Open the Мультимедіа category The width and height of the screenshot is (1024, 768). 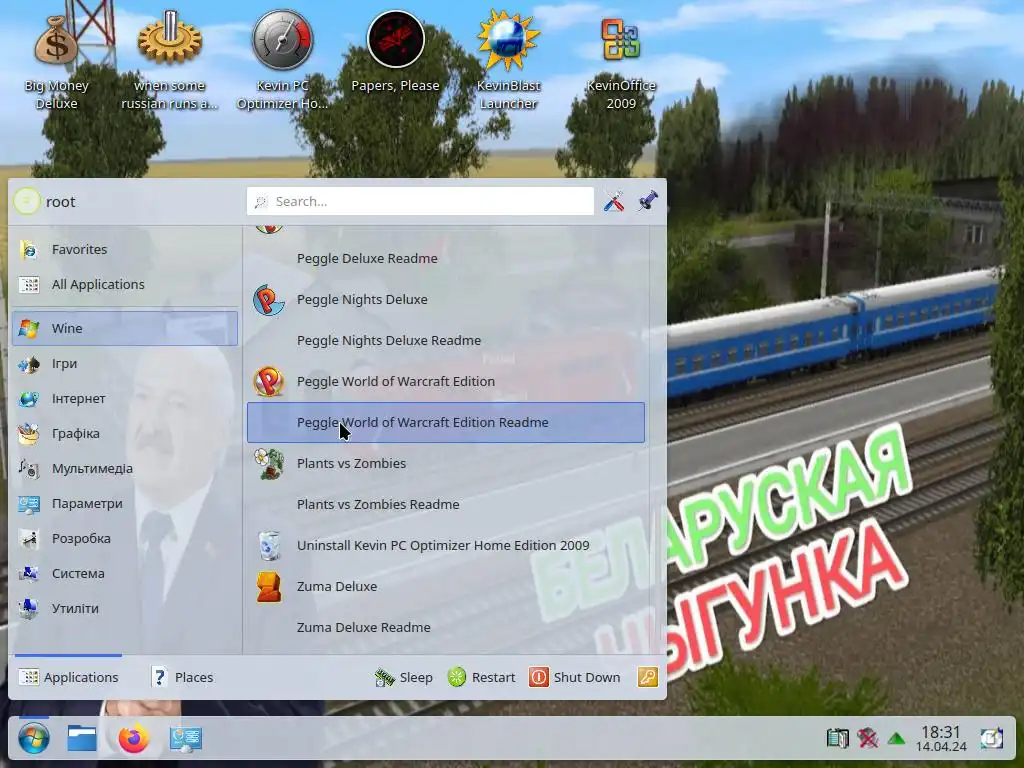pyautogui.click(x=125, y=468)
